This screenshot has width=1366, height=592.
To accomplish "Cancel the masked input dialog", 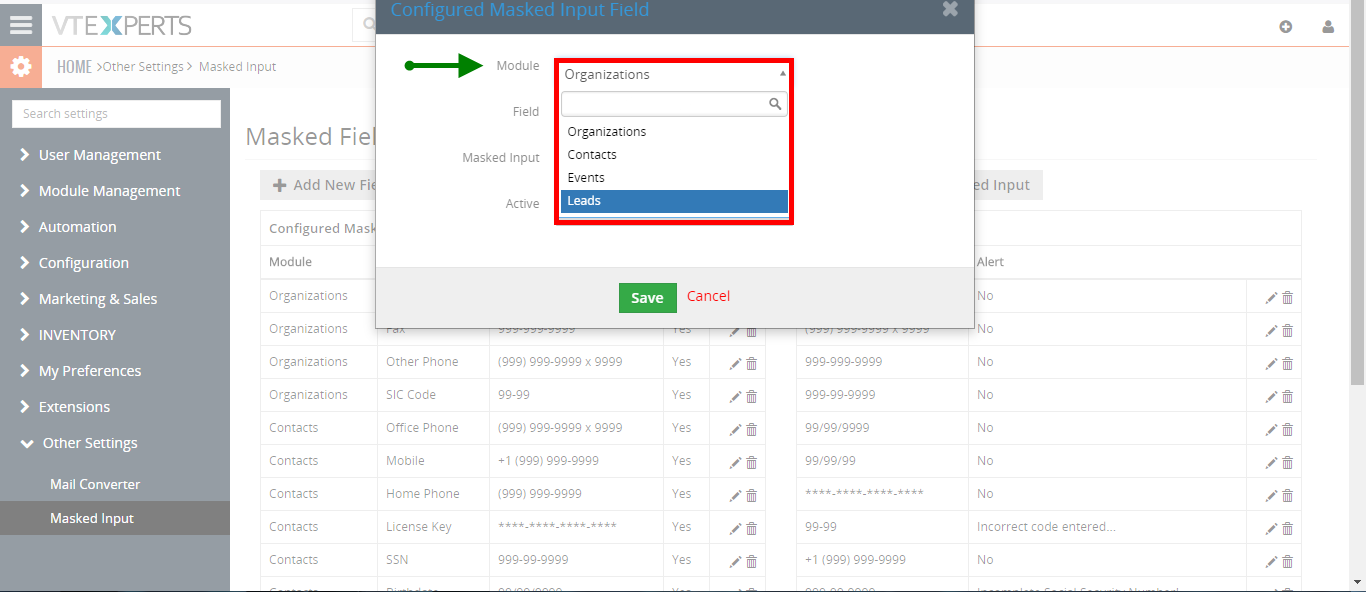I will [x=708, y=296].
